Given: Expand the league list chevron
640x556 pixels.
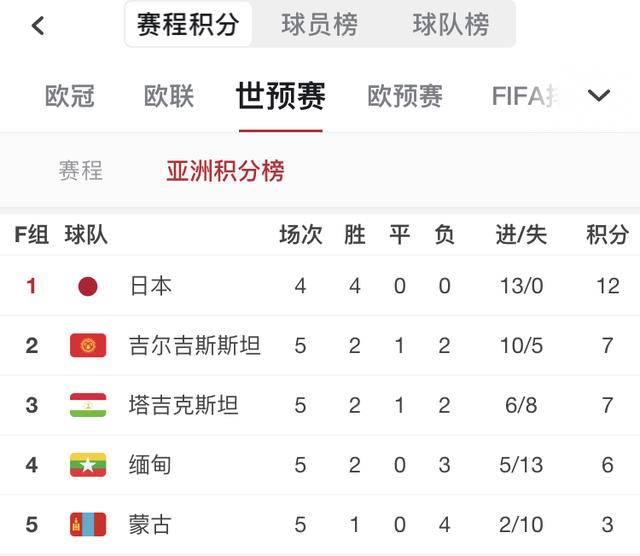Looking at the screenshot, I should coord(599,96).
